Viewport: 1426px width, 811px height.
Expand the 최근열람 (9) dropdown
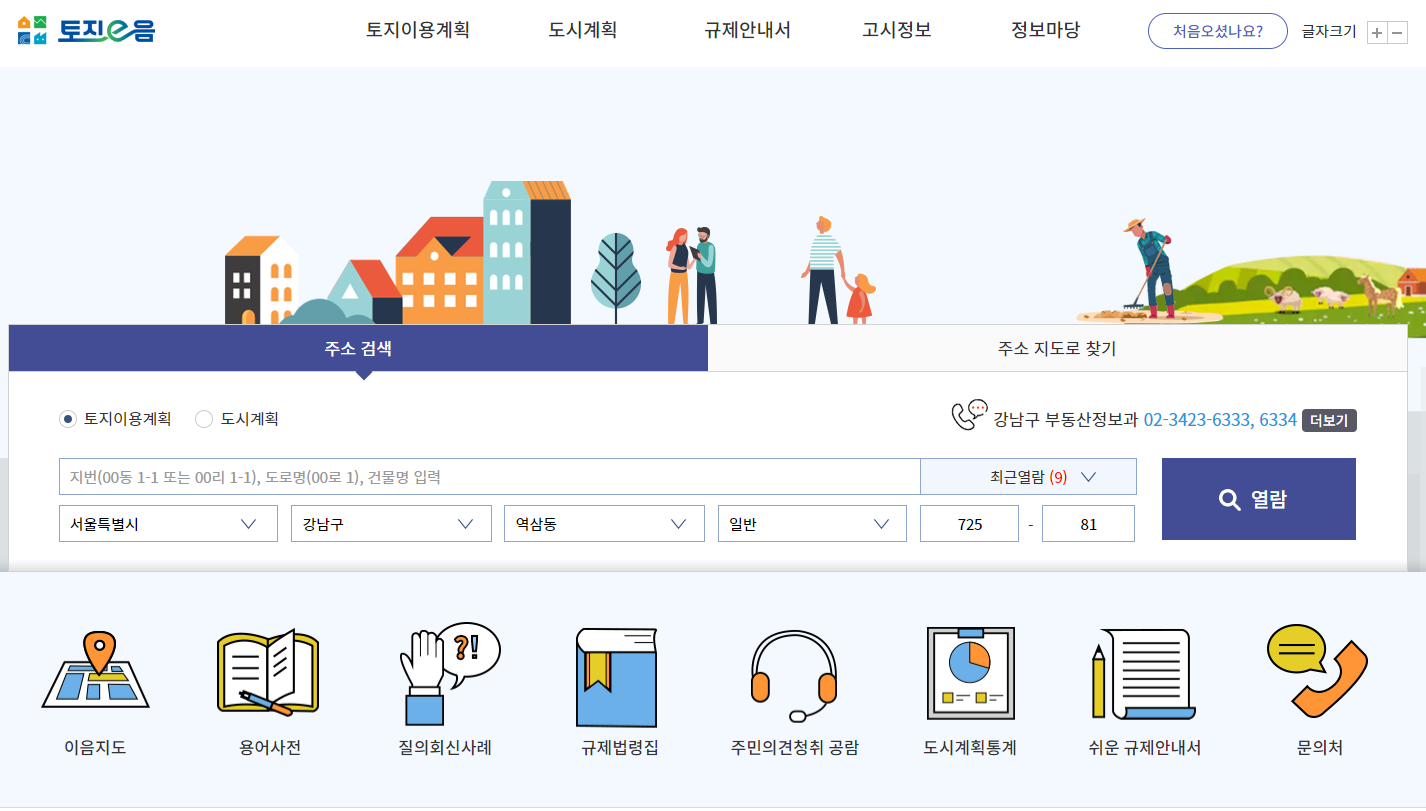[1028, 477]
